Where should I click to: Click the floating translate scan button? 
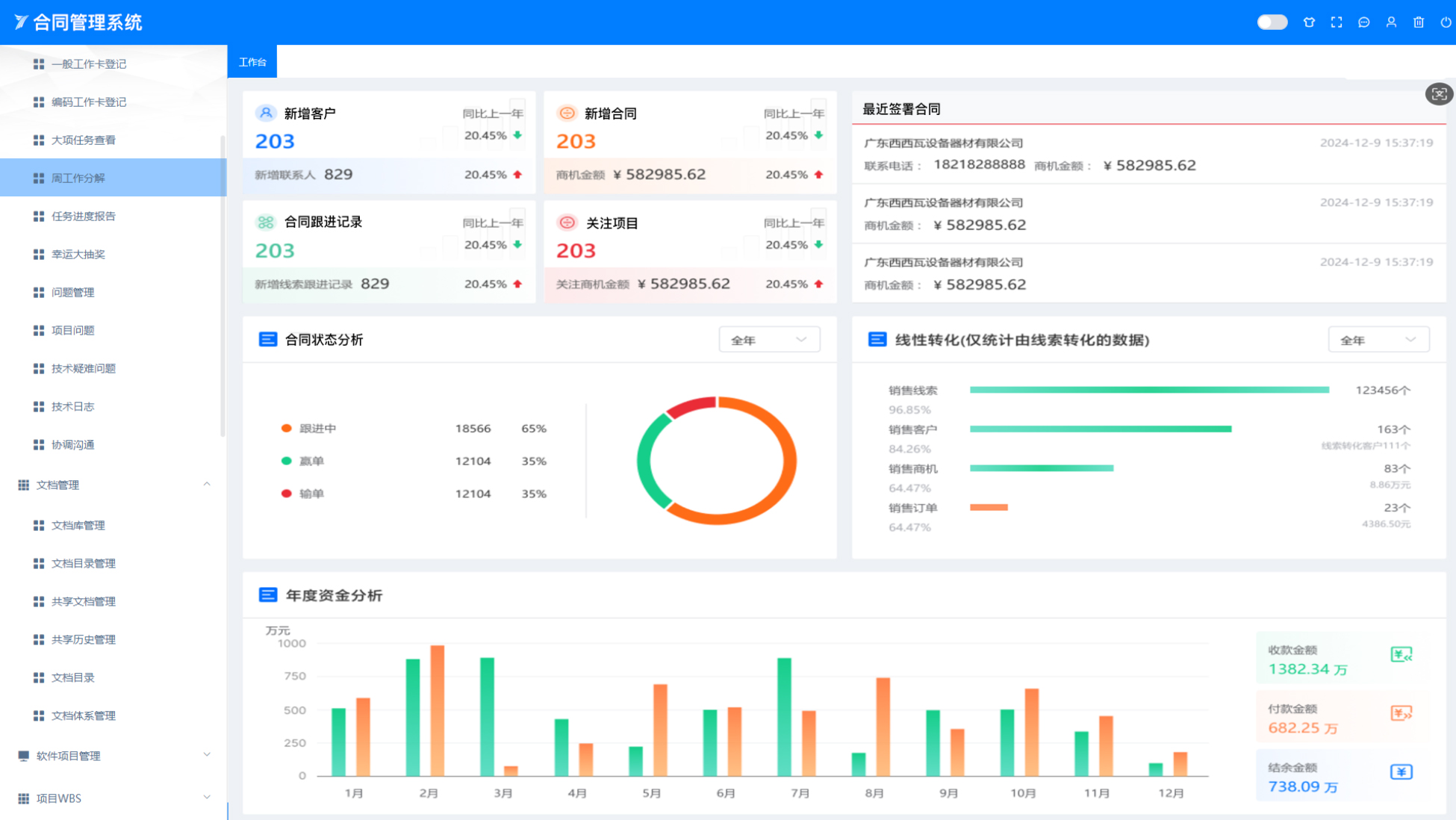(x=1439, y=94)
